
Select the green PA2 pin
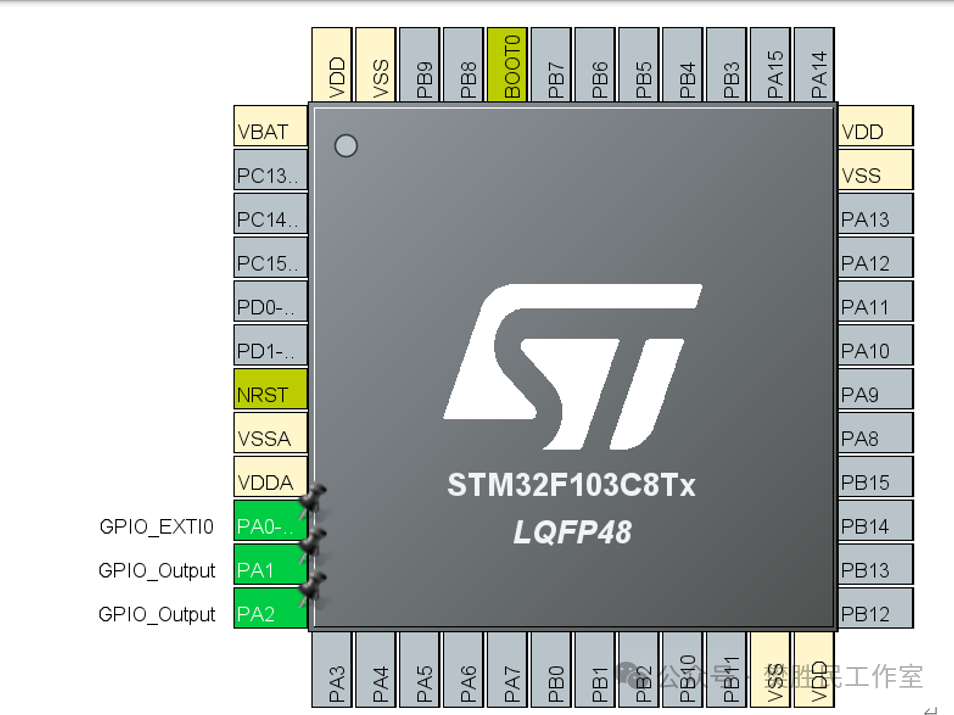[270, 608]
